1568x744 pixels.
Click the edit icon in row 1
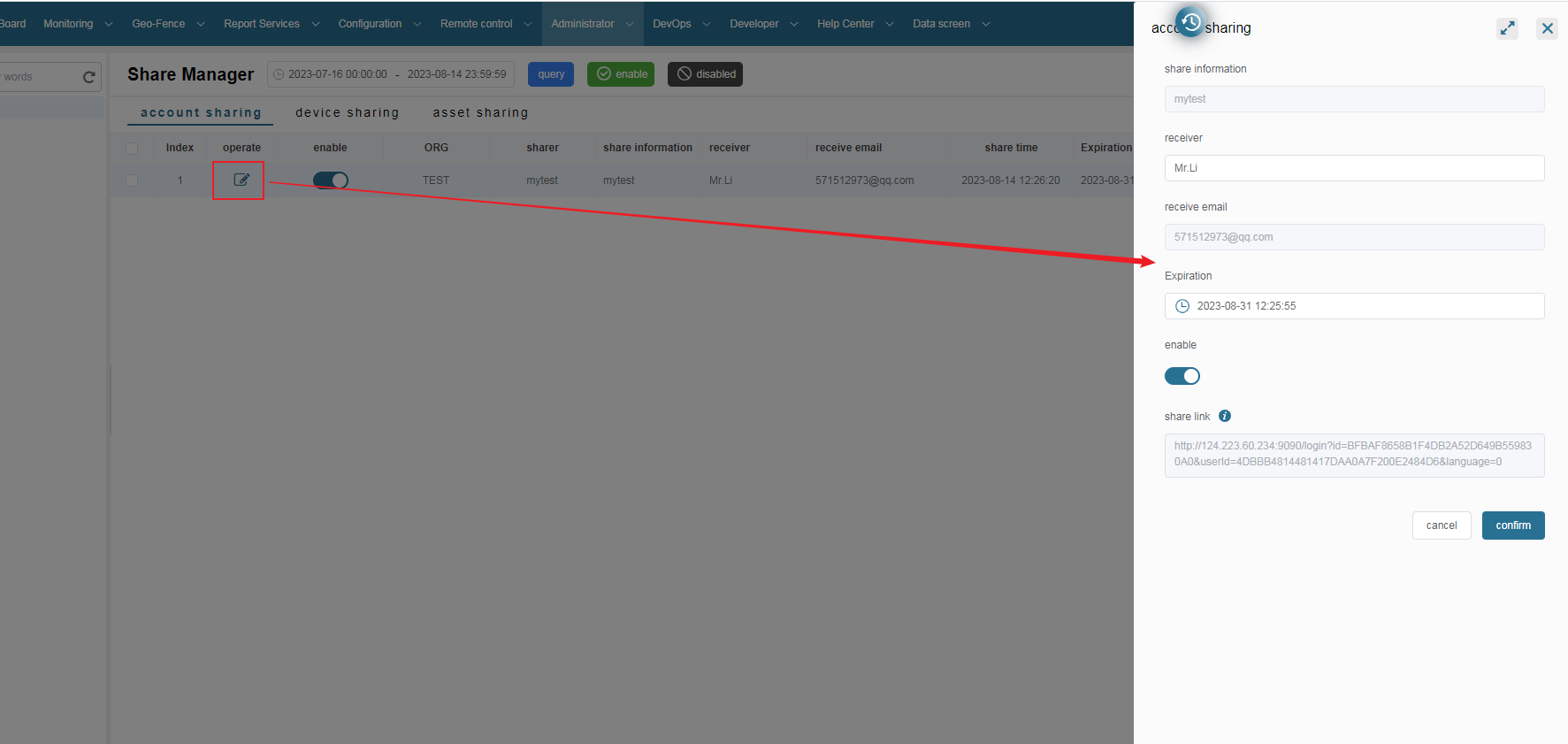[x=241, y=180]
